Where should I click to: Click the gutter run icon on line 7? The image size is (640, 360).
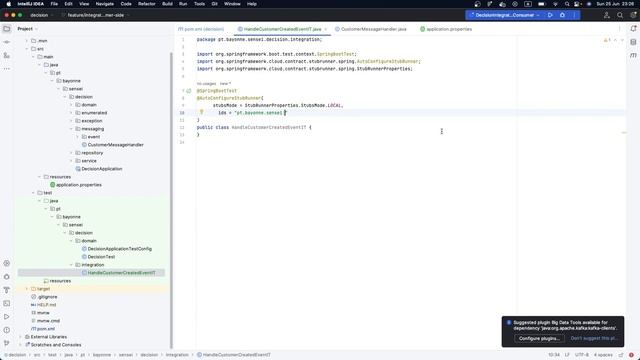pos(189,91)
